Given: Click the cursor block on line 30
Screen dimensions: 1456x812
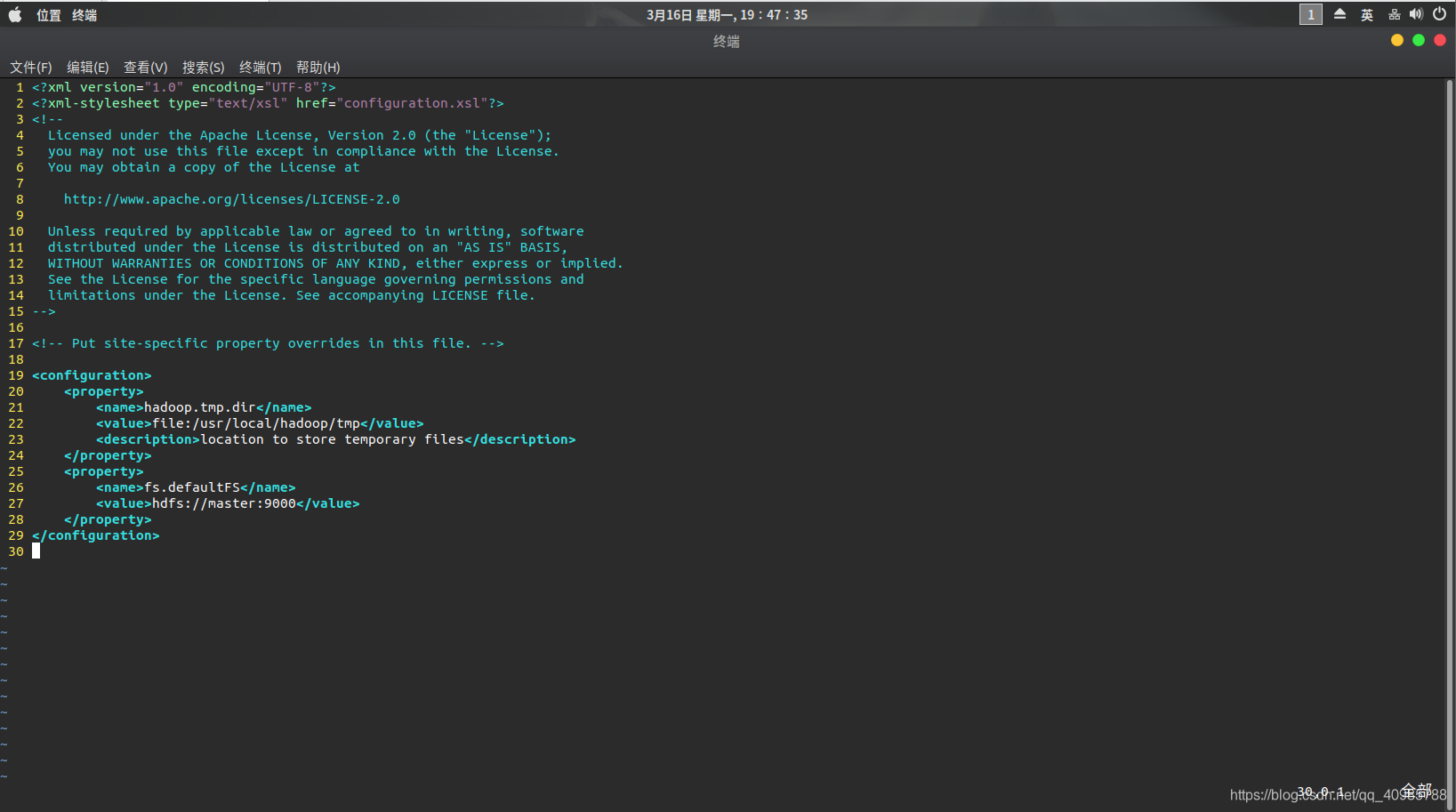Looking at the screenshot, I should coord(36,551).
